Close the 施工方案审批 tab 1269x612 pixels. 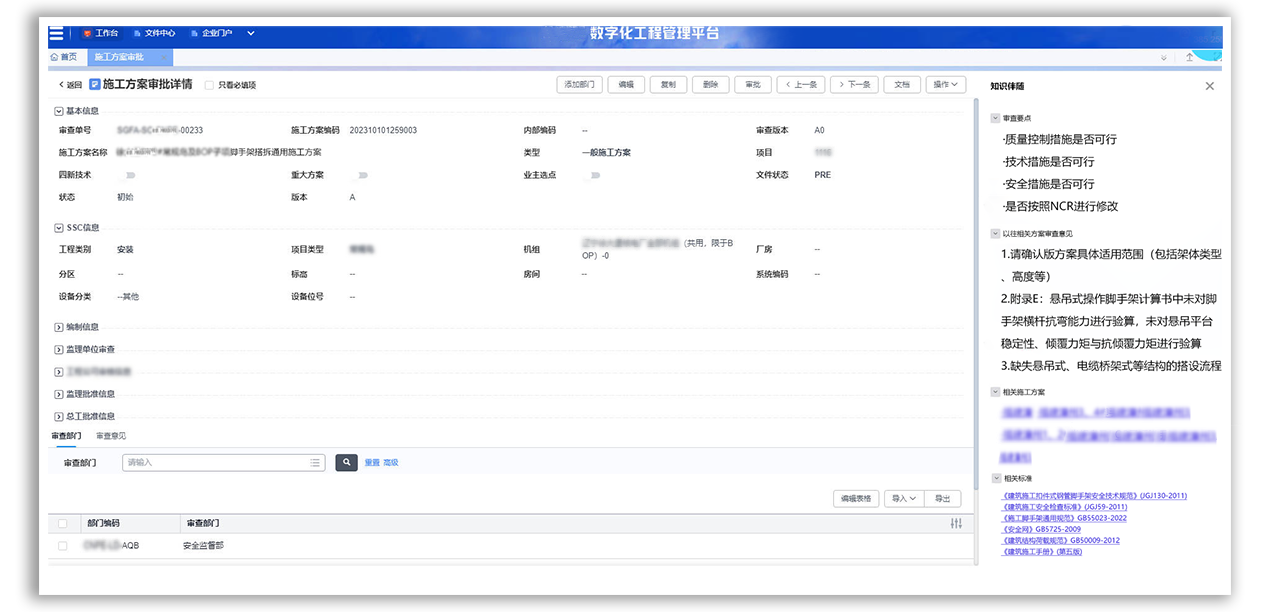(x=164, y=58)
